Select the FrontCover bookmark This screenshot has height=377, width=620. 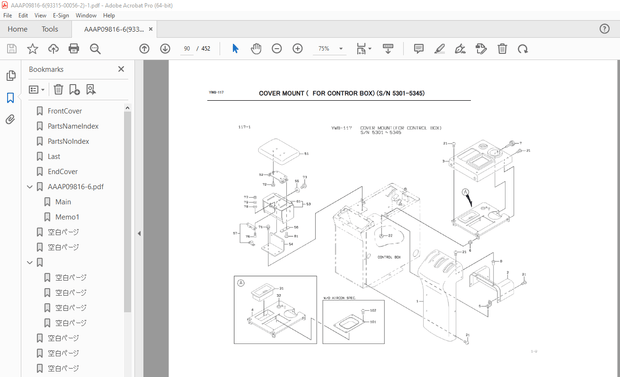tap(64, 111)
